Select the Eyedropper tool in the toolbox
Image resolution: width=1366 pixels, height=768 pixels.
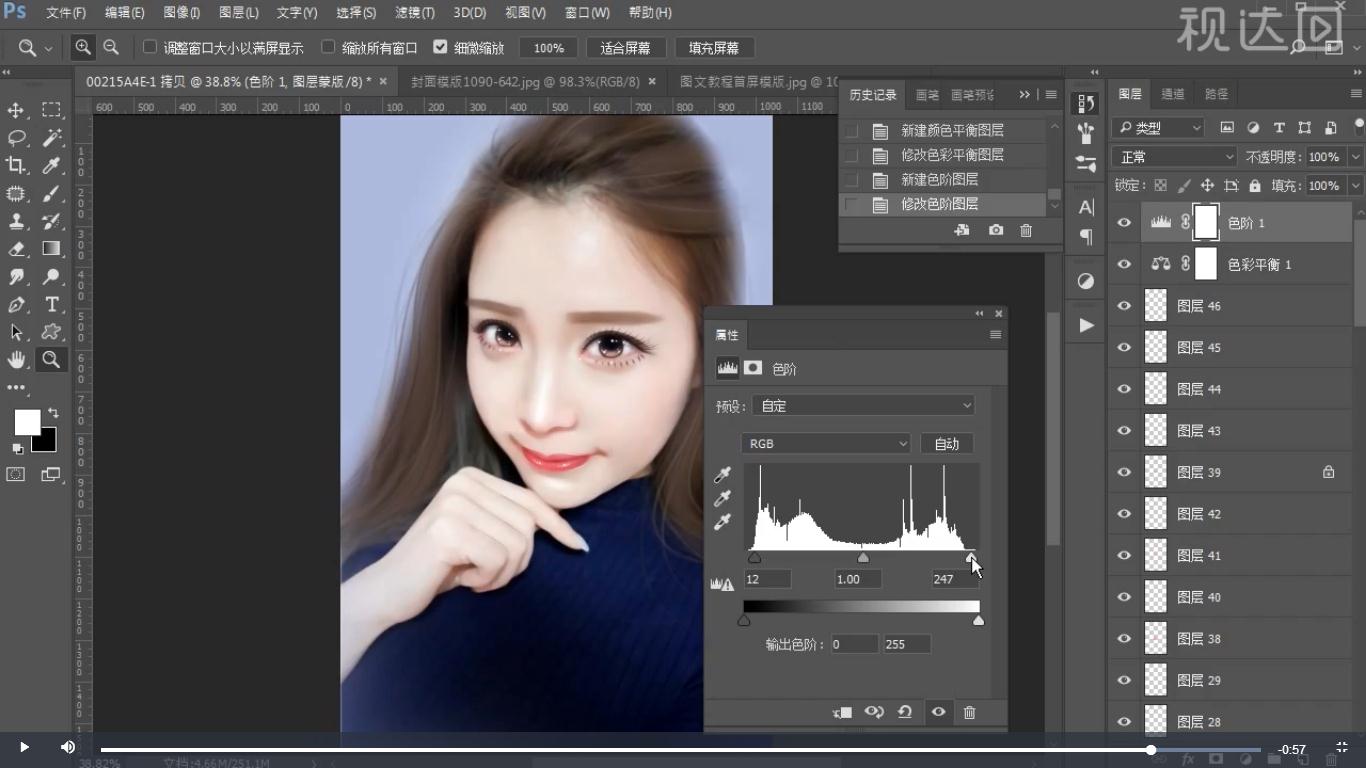tap(51, 166)
